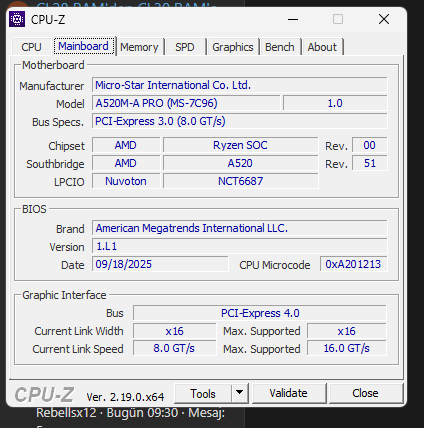Screen dimensions: 424x428
Task: Click the version text Ver. 2.19.0.x64
Action: click(125, 397)
